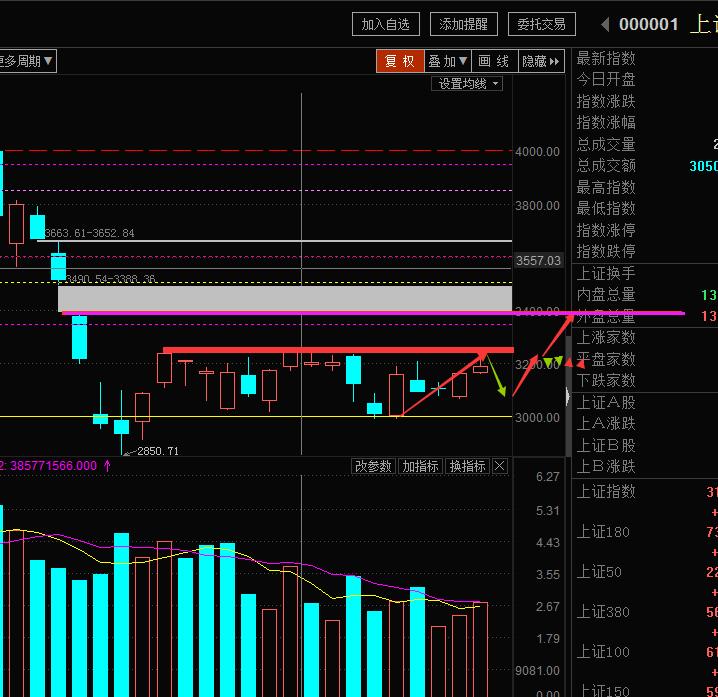Open the 多周期 period dropdown

coord(28,61)
